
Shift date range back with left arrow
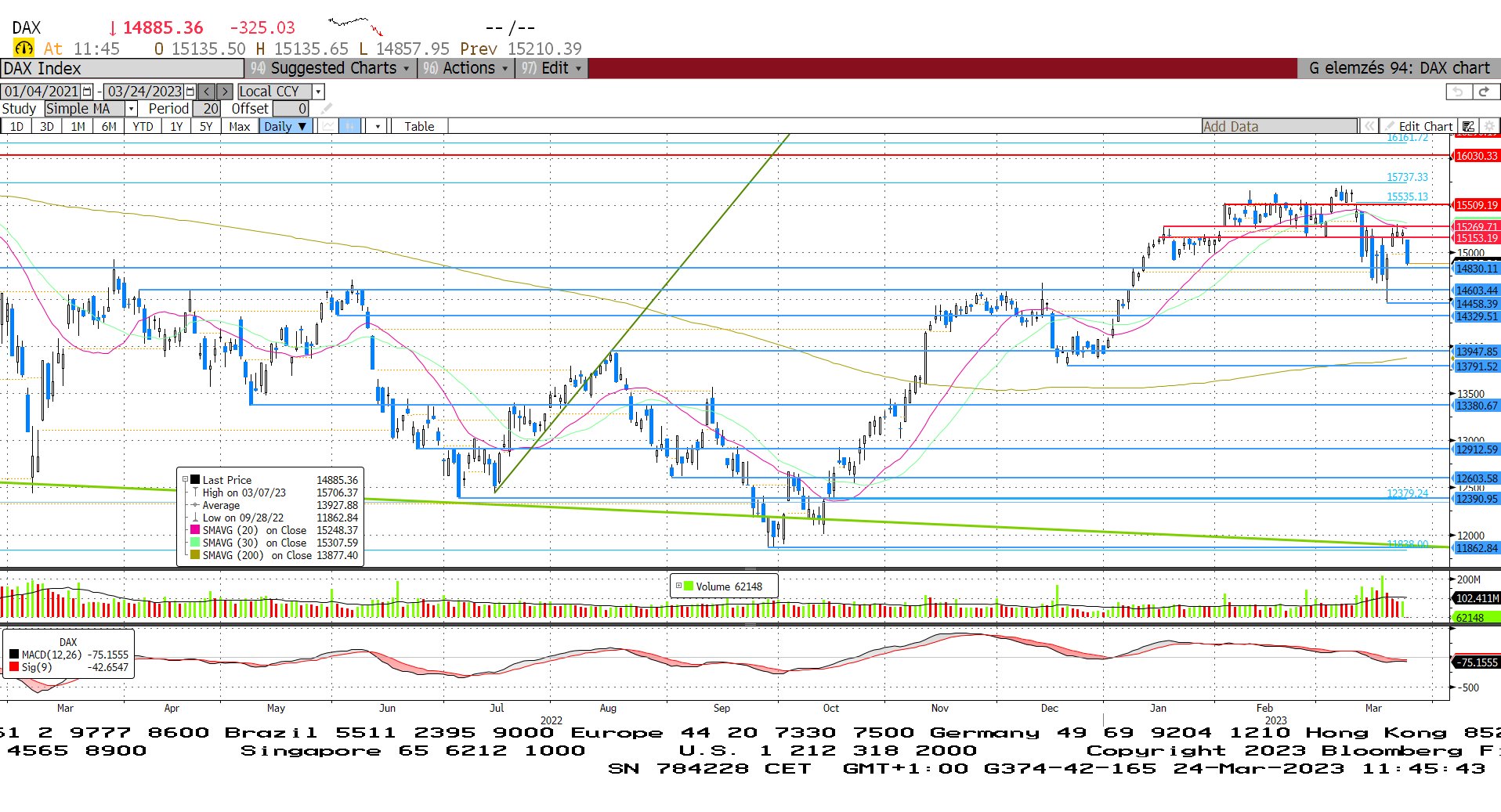[x=207, y=92]
